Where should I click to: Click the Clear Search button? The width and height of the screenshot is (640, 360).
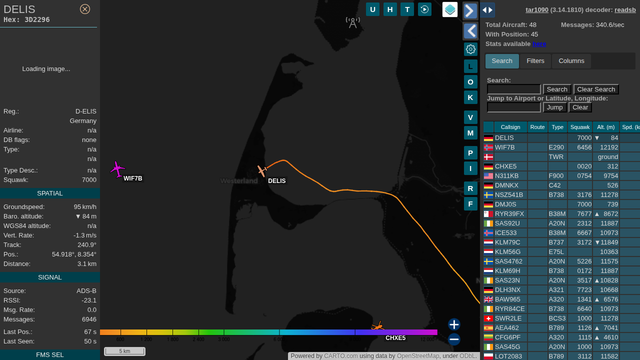point(596,89)
